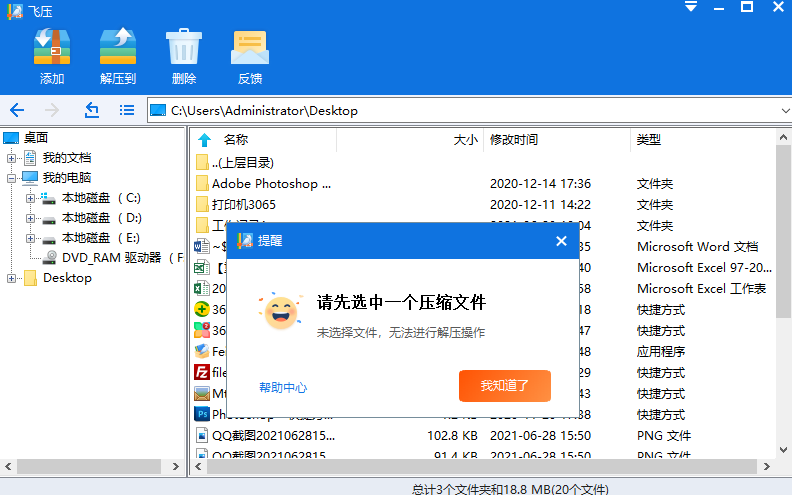The image size is (792, 495).
Task: Open the title bar dropdown menu triangle
Action: (690, 8)
